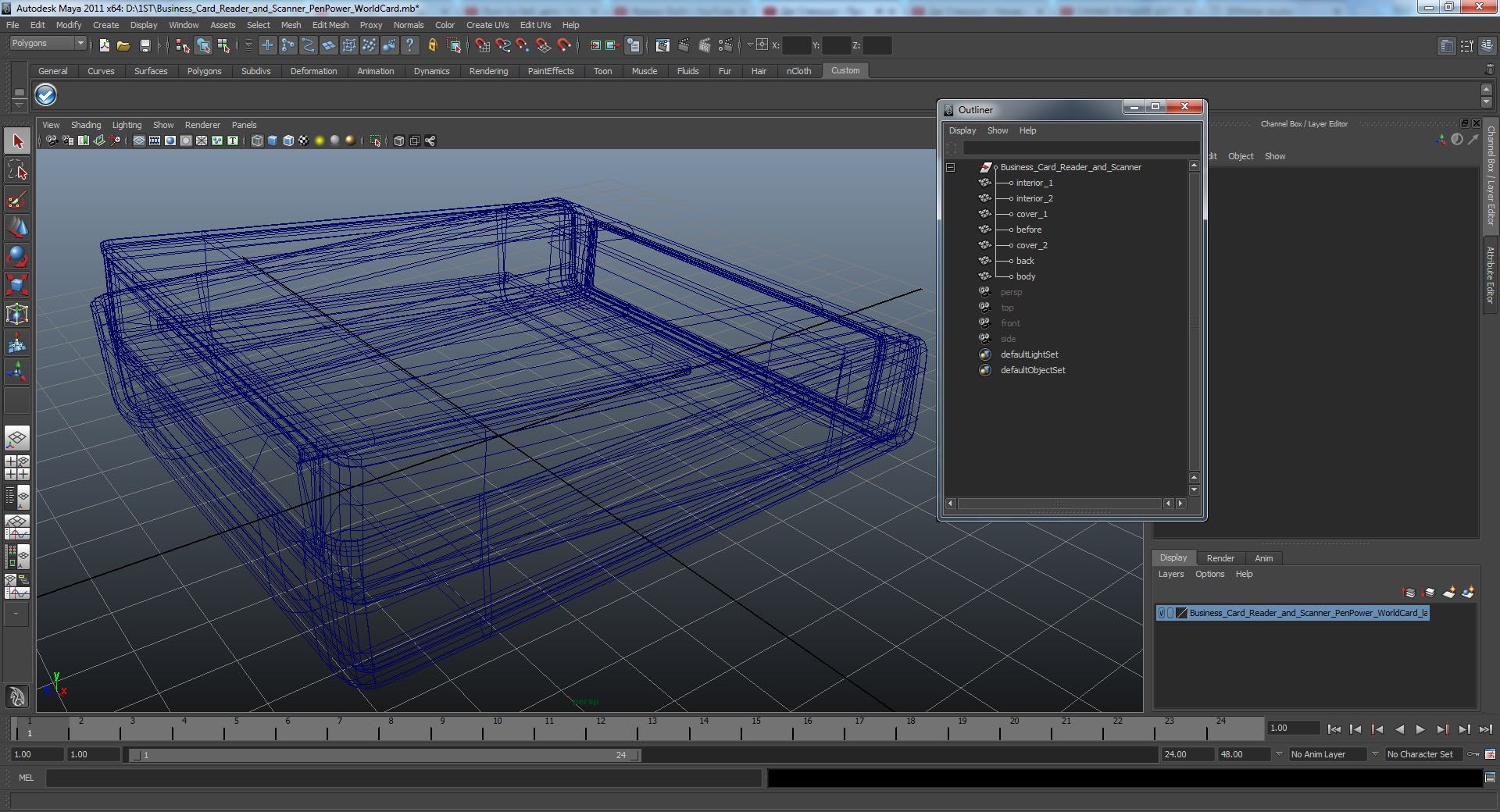Pick the Scale tool cube icon

(x=17, y=285)
